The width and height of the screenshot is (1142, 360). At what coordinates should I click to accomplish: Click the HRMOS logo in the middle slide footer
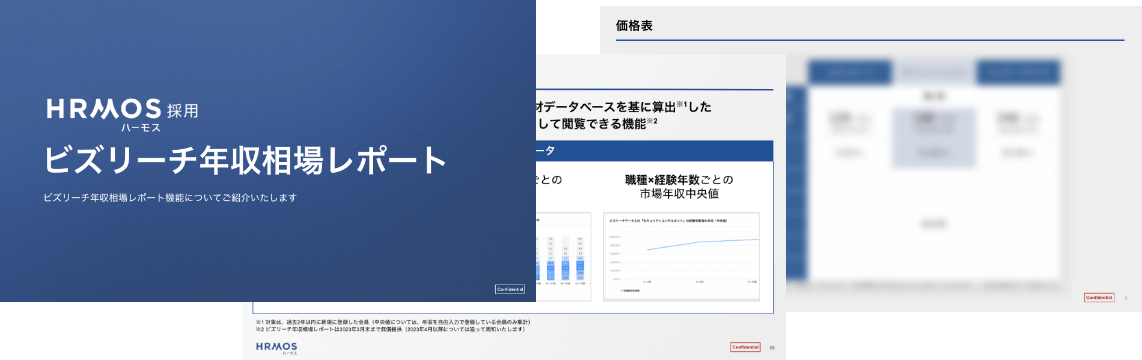(277, 348)
